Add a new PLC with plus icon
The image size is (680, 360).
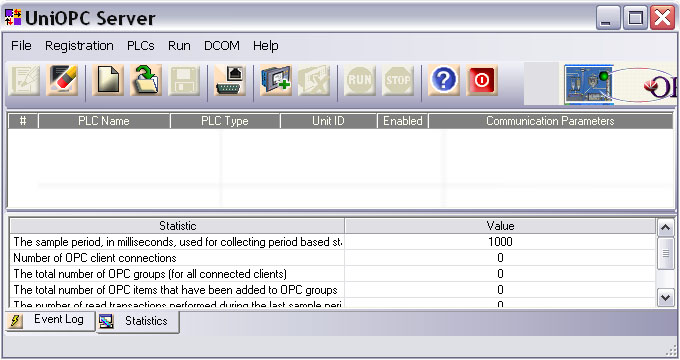point(276,80)
